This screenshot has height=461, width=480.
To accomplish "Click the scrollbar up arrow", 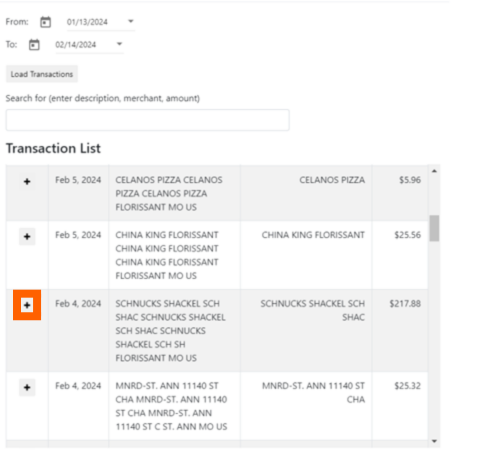I will pyautogui.click(x=434, y=171).
